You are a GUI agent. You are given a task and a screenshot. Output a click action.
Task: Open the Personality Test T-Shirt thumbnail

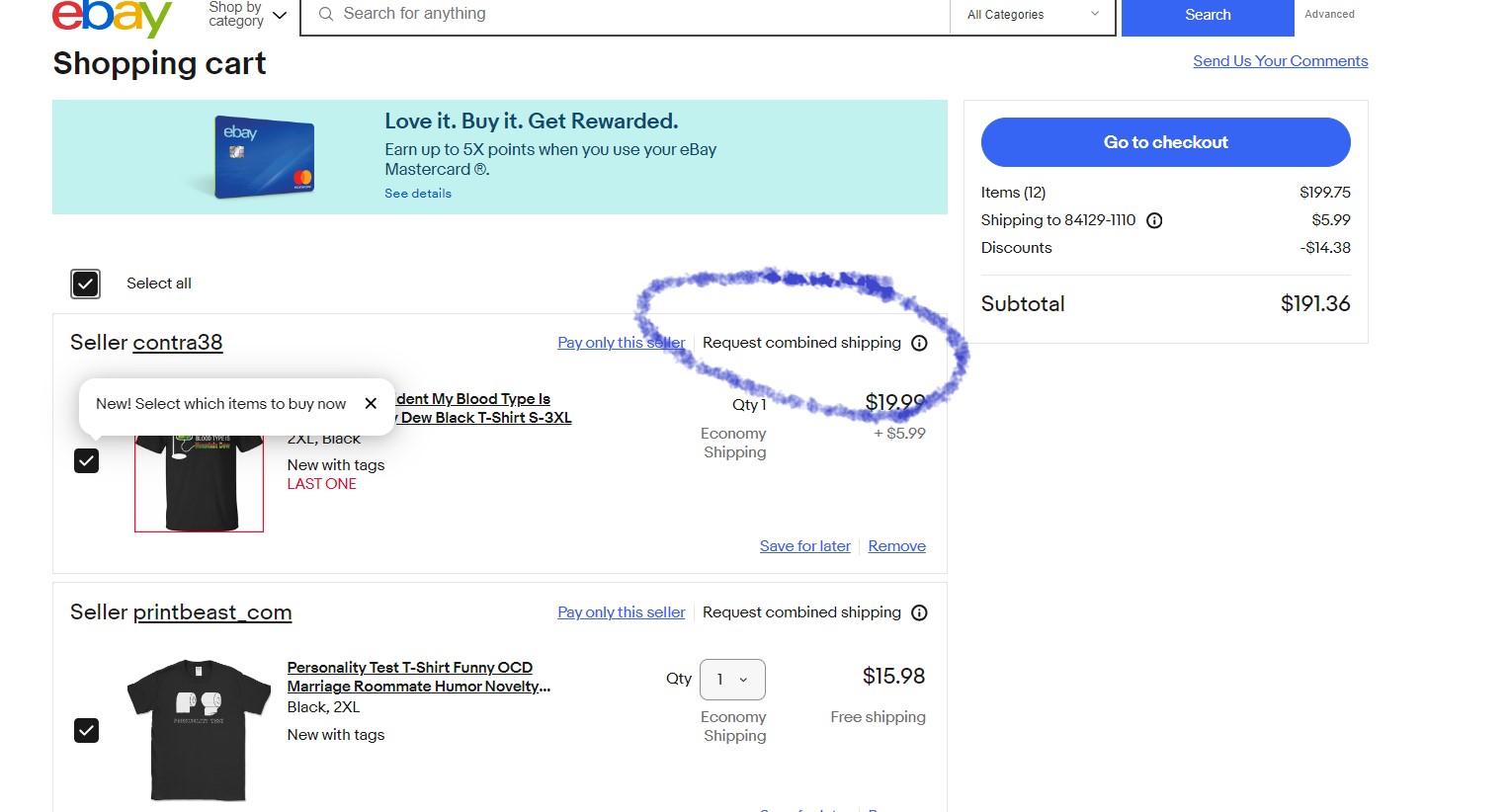tap(199, 730)
